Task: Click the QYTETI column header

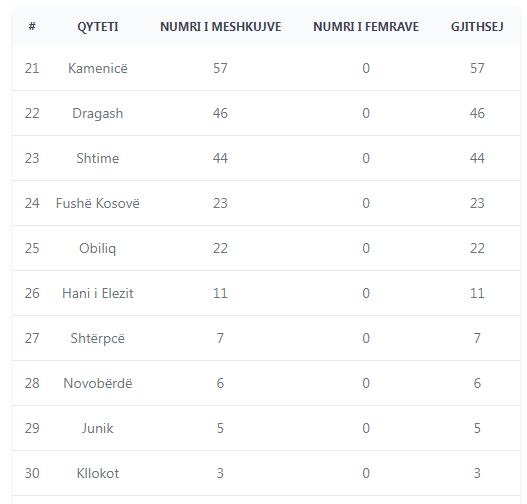Action: [97, 27]
